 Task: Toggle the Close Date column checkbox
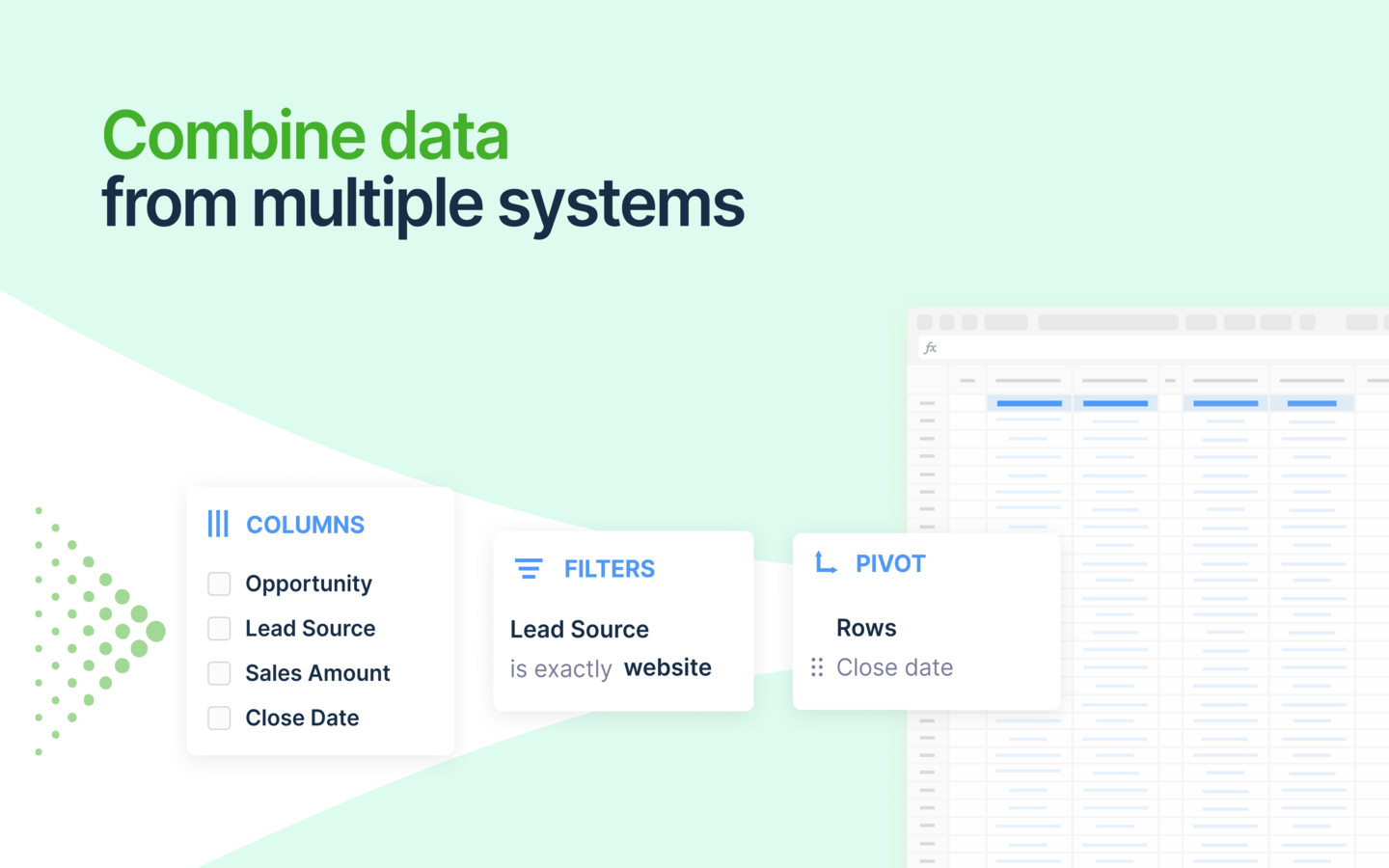click(x=219, y=719)
